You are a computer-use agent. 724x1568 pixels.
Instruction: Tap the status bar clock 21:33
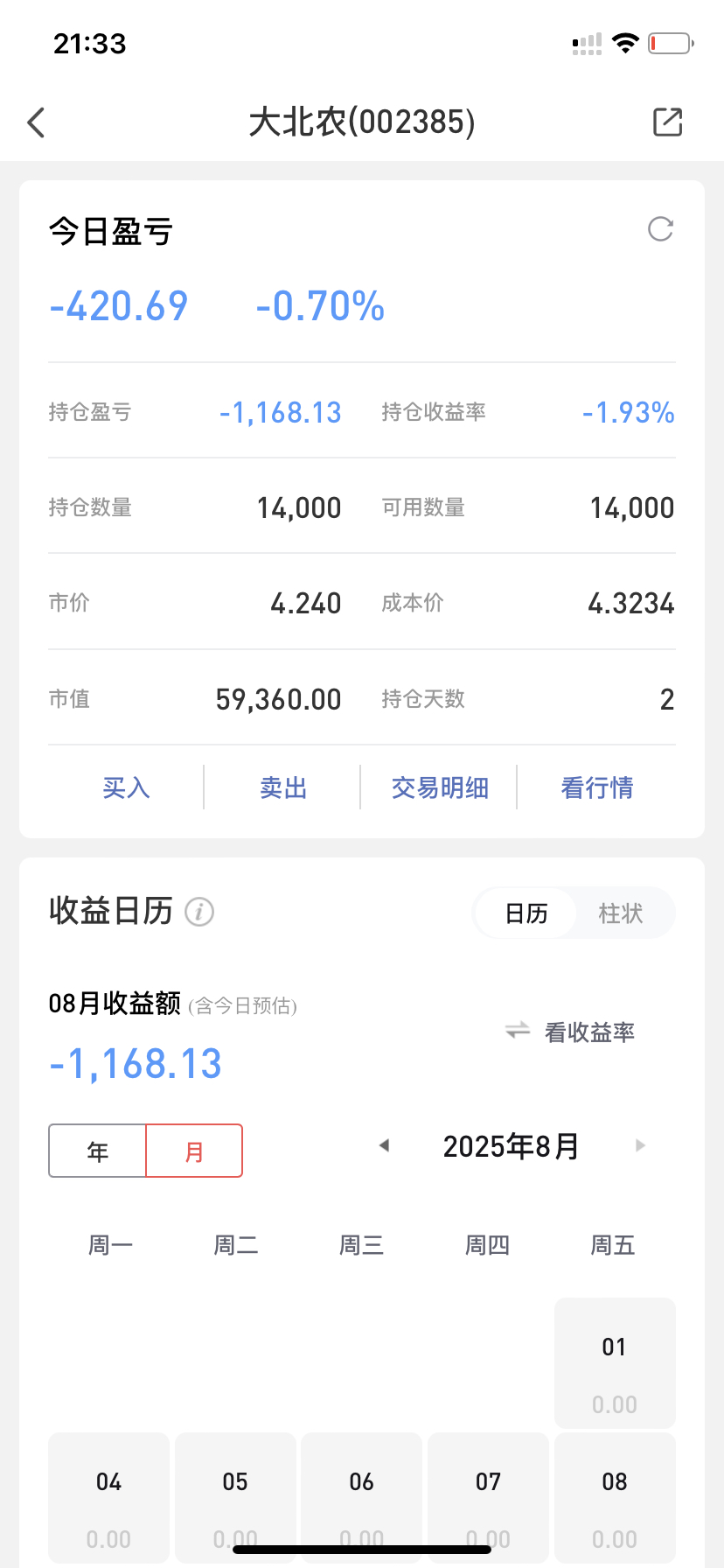coord(90,43)
